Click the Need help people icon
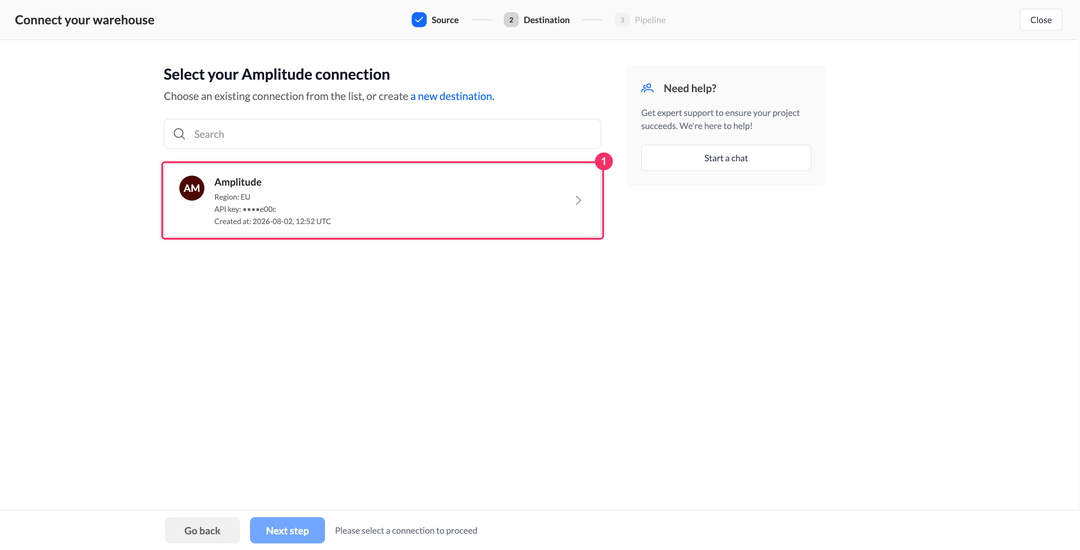1080x550 pixels. 647,88
